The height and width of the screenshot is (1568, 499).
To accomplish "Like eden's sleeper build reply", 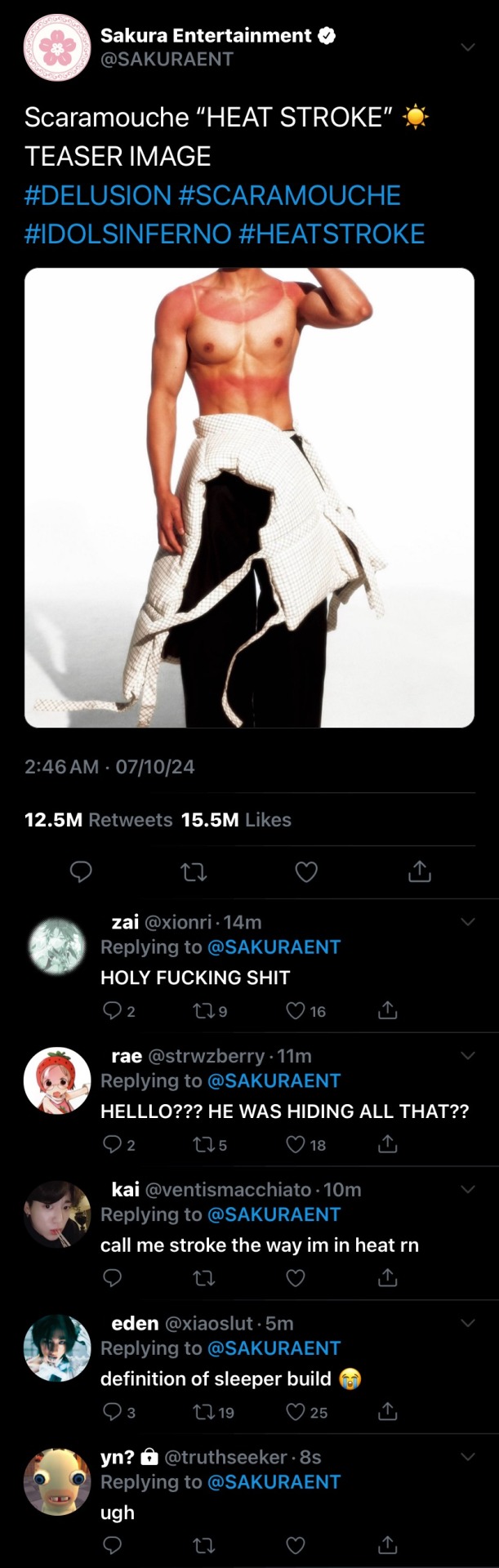I will (x=296, y=1411).
